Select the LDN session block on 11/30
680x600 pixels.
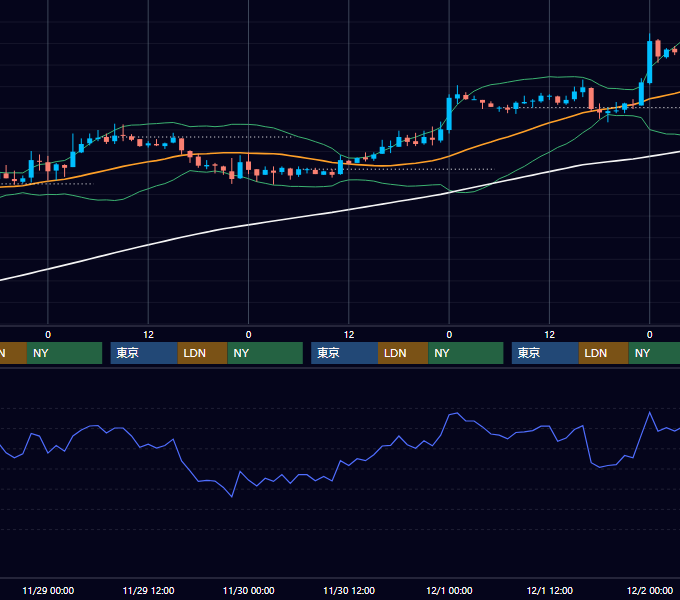click(403, 353)
